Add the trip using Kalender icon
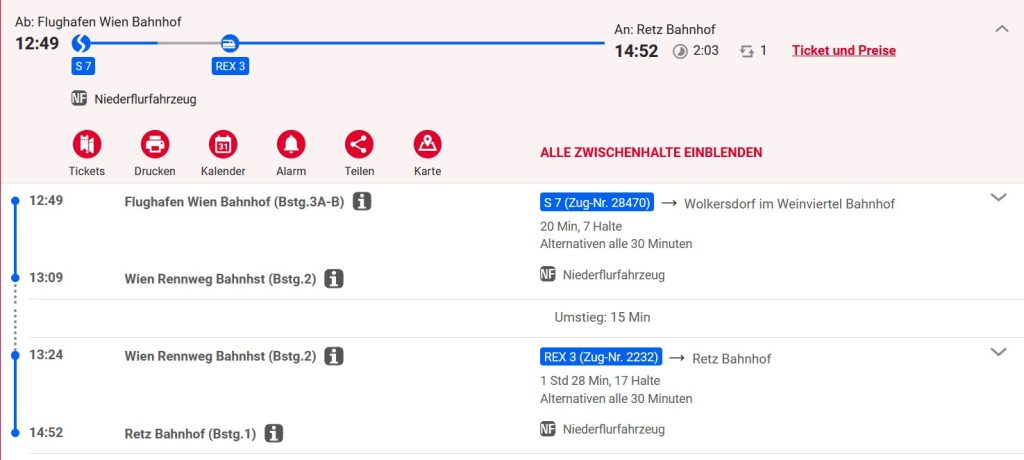 (x=223, y=145)
